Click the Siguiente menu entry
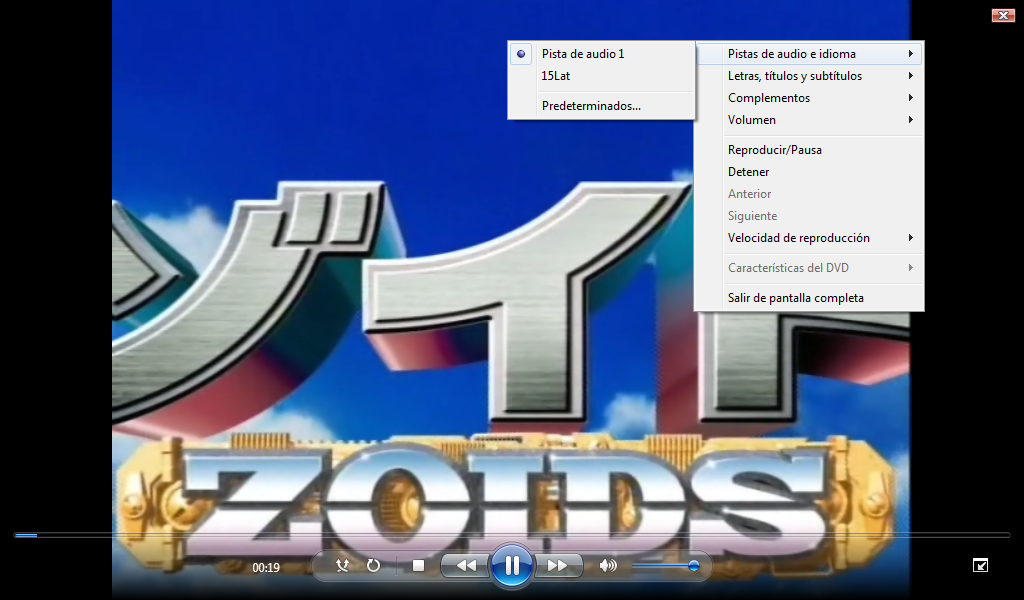This screenshot has width=1024, height=600. click(x=809, y=216)
